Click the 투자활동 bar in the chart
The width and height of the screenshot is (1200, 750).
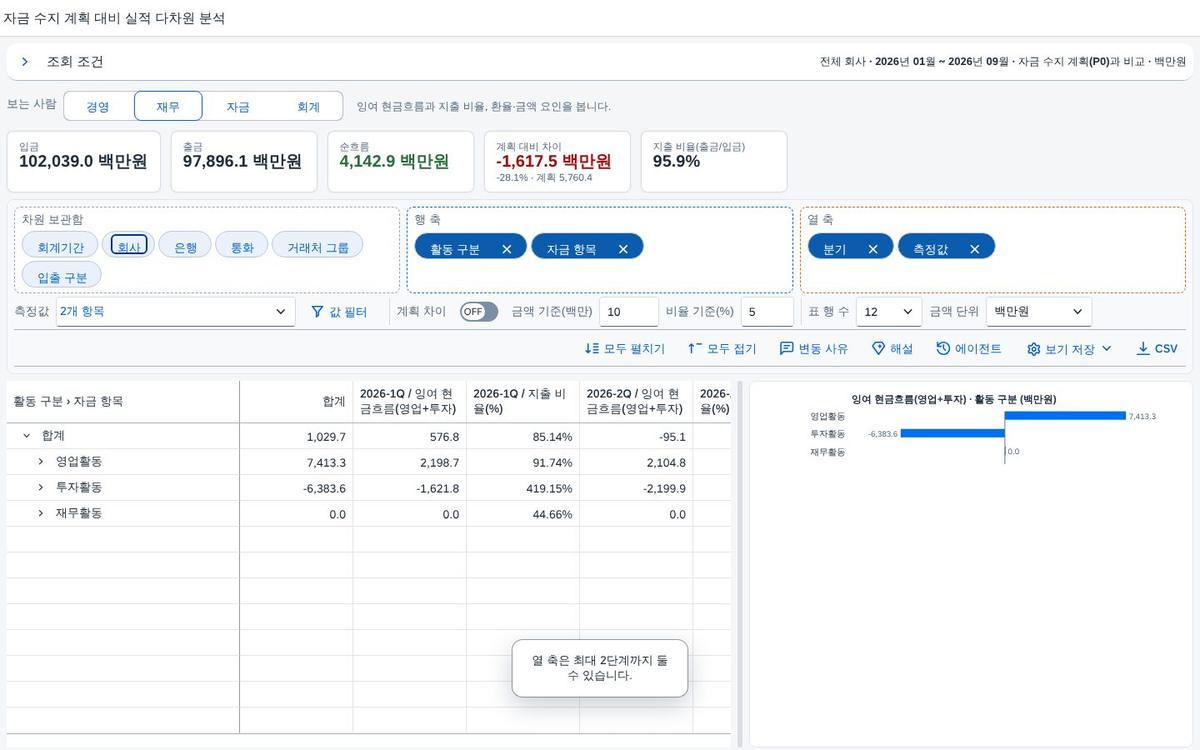click(952, 434)
